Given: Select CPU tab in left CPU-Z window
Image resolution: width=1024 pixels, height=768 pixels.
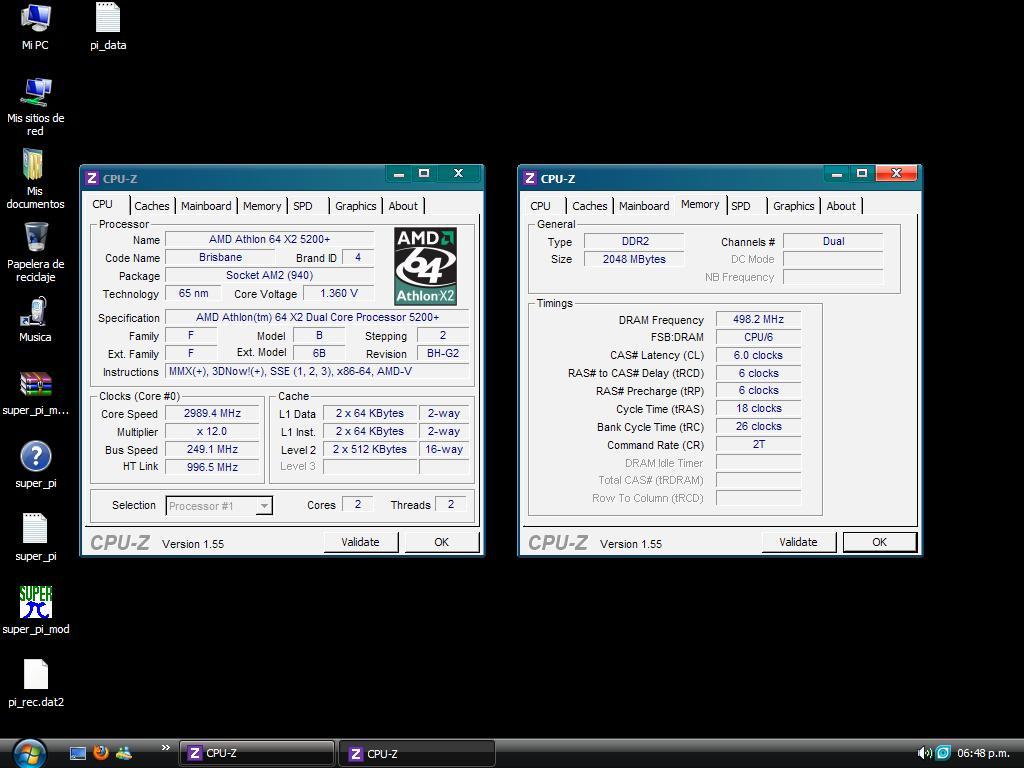Looking at the screenshot, I should pyautogui.click(x=103, y=204).
